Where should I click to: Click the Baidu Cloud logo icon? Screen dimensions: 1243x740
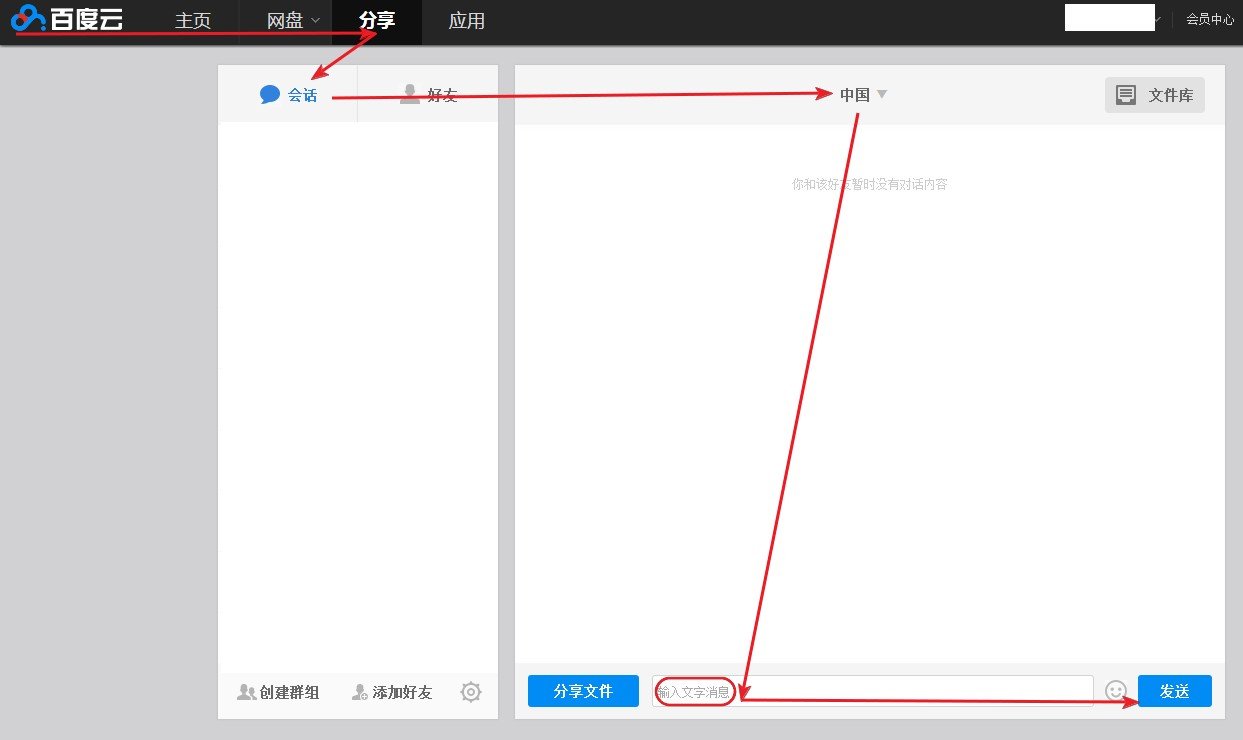tap(28, 18)
